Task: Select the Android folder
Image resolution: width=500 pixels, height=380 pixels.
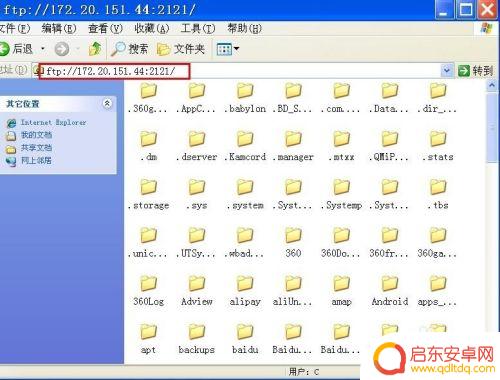Action: [x=389, y=291]
